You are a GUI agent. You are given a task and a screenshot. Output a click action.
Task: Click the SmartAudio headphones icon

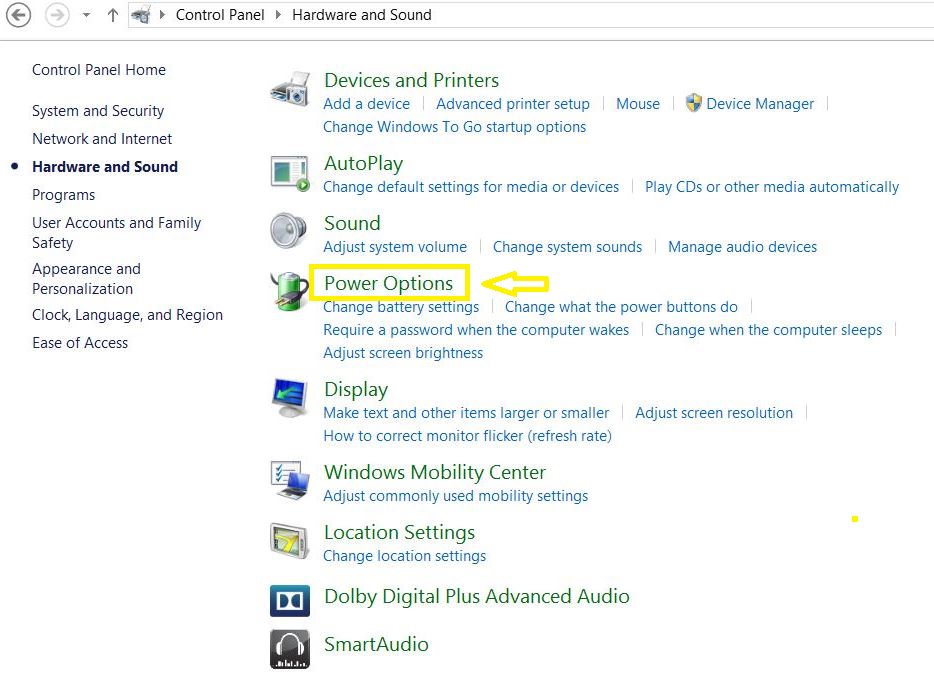[289, 649]
